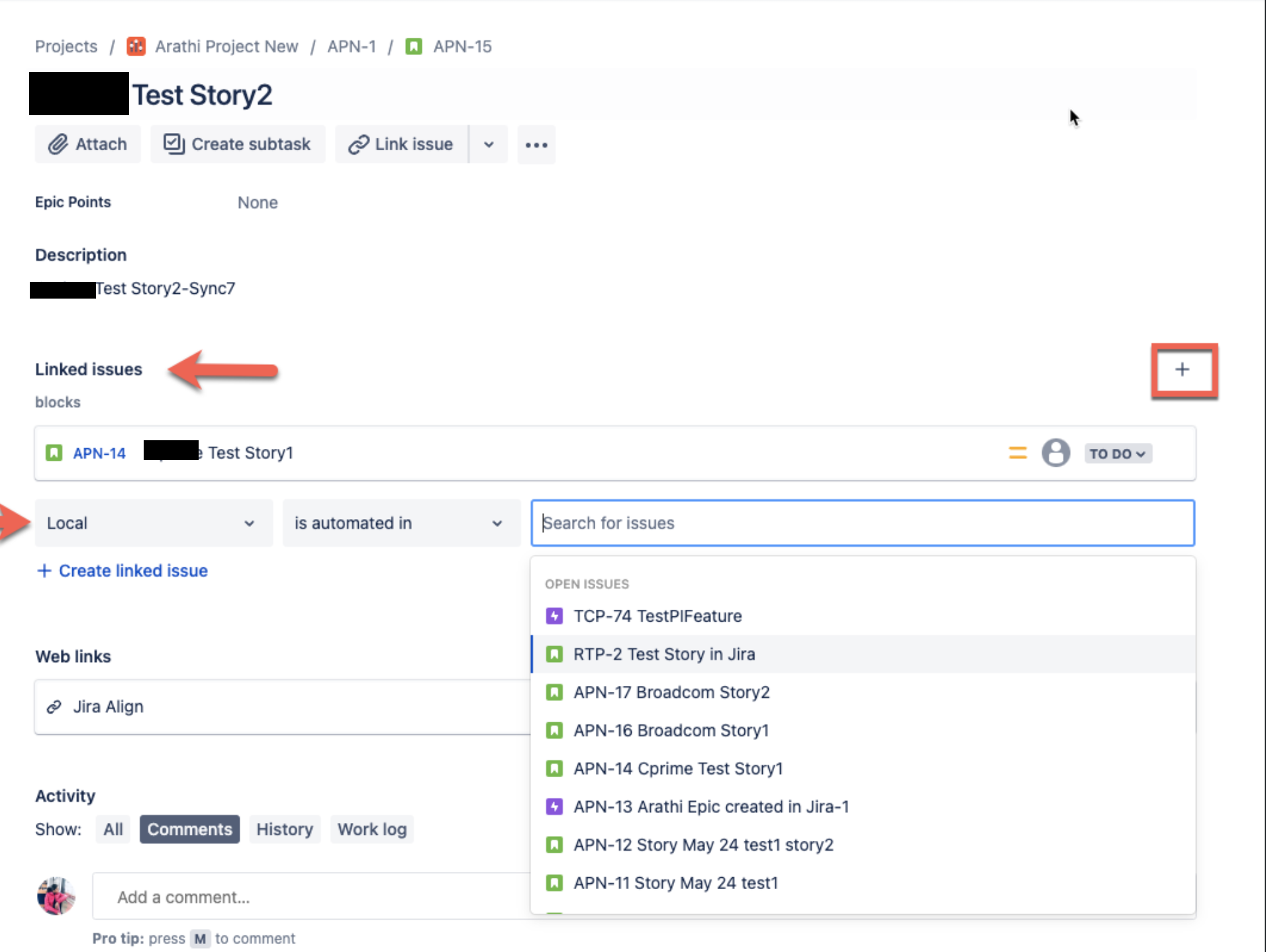Screen dimensions: 1266x952
Task: Click Create linked issue
Action: click(x=122, y=571)
